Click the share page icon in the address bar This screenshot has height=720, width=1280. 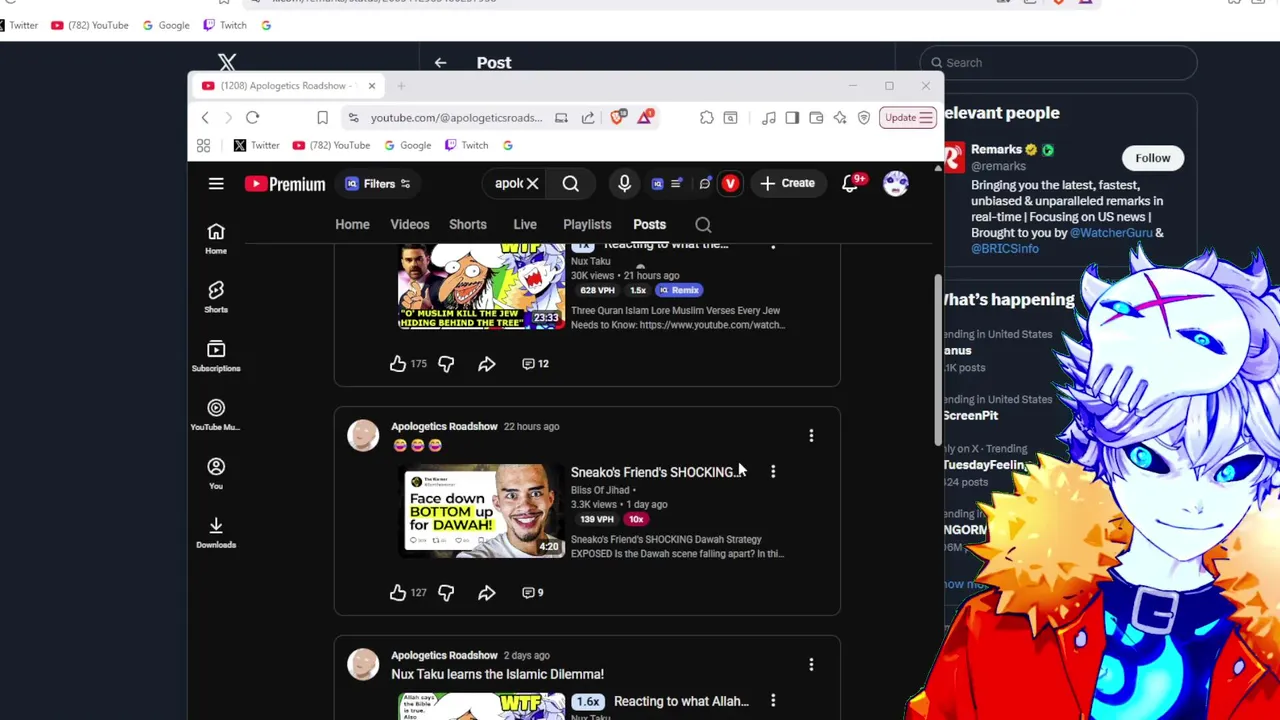click(588, 118)
